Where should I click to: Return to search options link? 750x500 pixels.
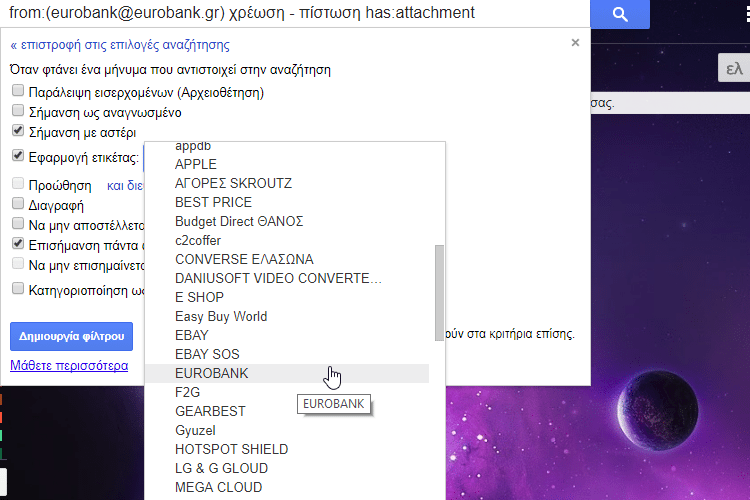click(120, 45)
